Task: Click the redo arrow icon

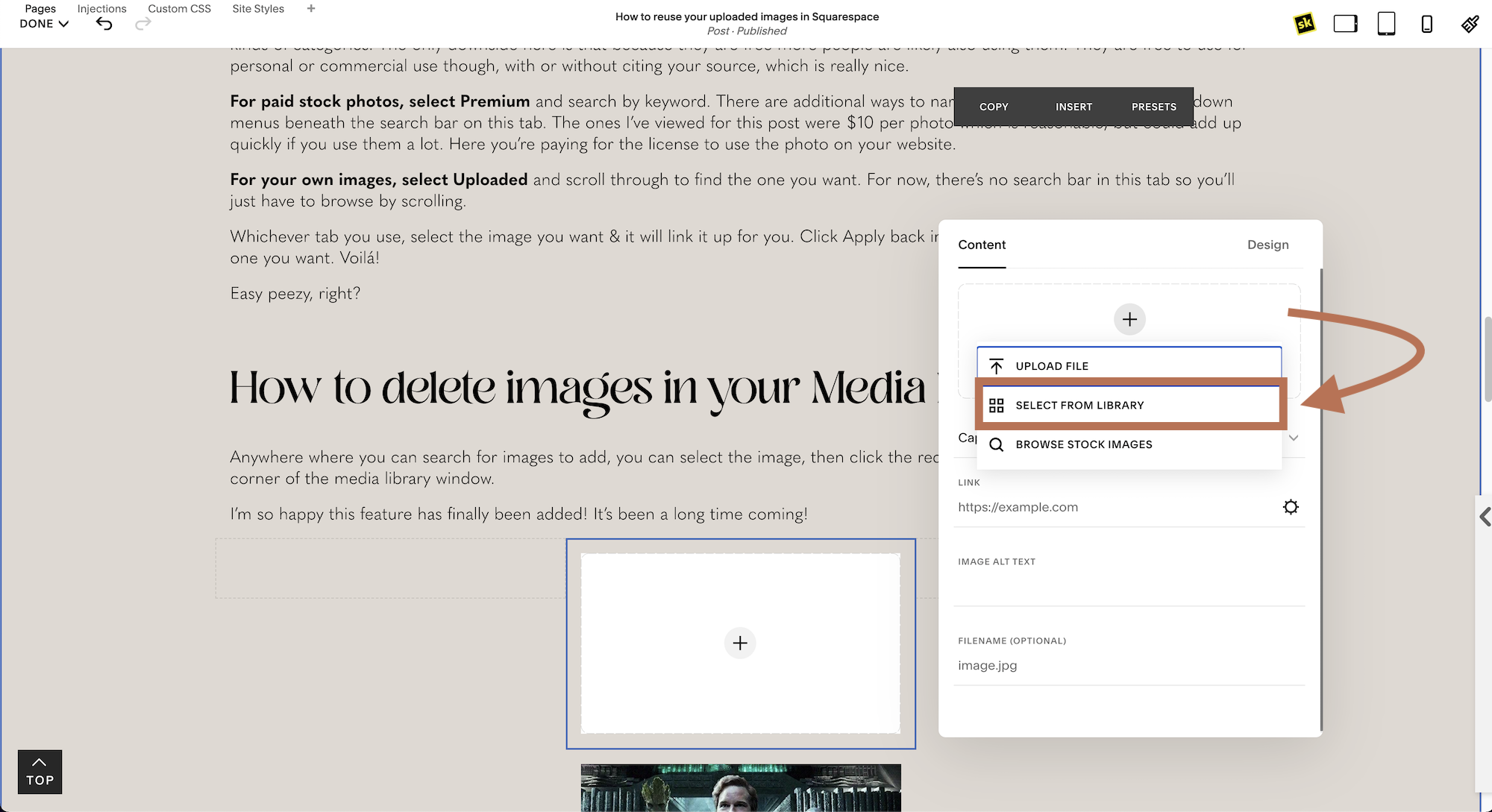Action: 143,24
